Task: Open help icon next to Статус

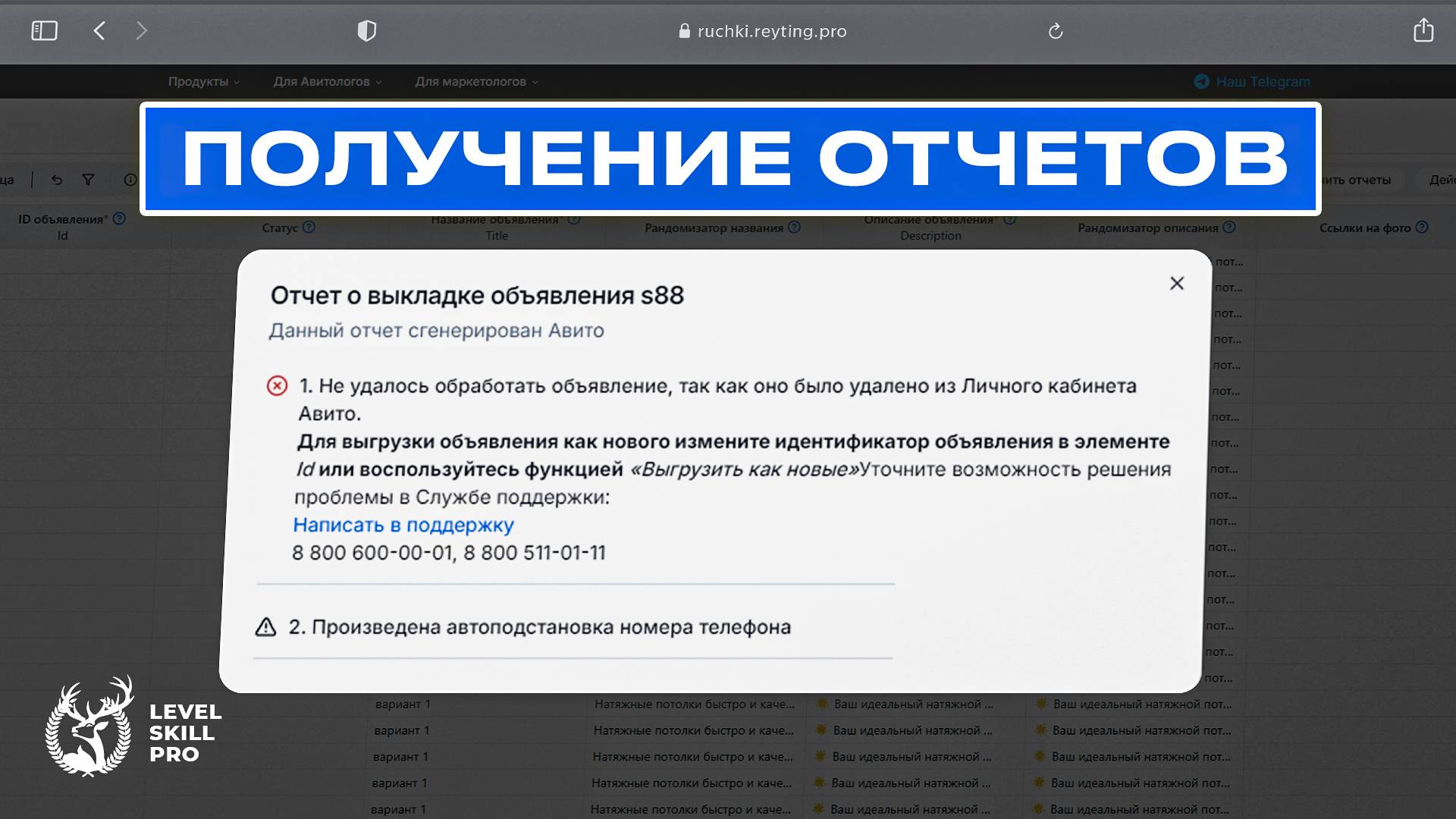Action: tap(309, 227)
